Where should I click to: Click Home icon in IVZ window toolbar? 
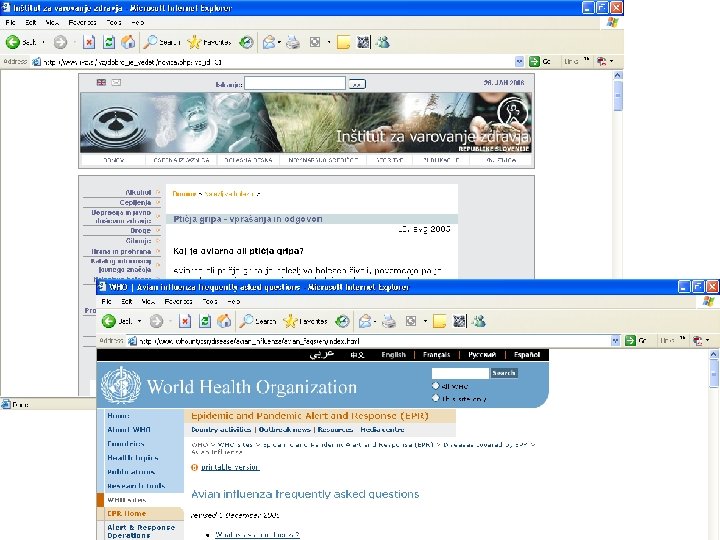click(129, 42)
